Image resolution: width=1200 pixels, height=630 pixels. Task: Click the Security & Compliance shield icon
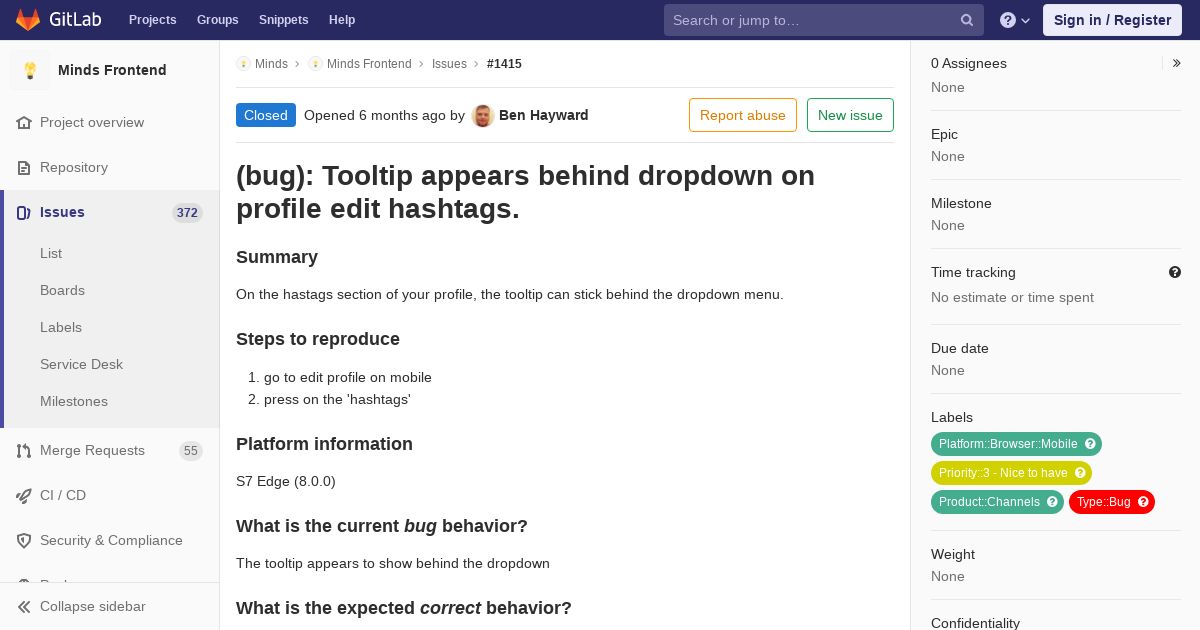click(x=24, y=540)
